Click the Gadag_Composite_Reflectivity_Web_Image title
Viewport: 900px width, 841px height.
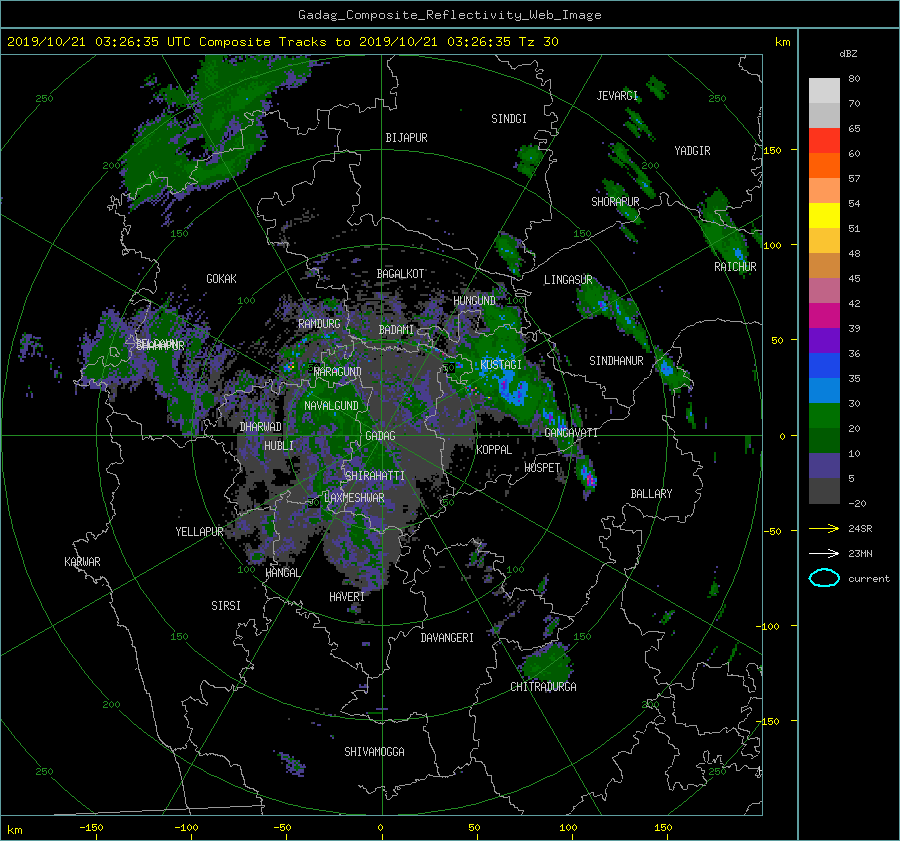click(449, 15)
